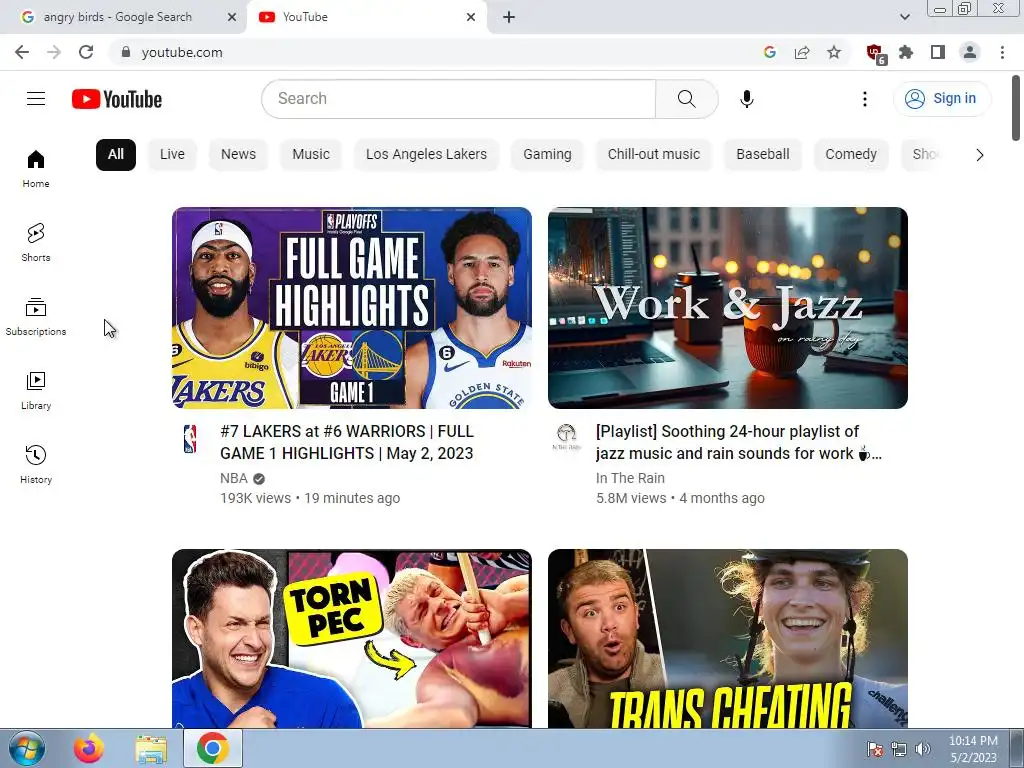Show more category chips with the right arrow
Image resolution: width=1024 pixels, height=768 pixels.
tap(979, 155)
